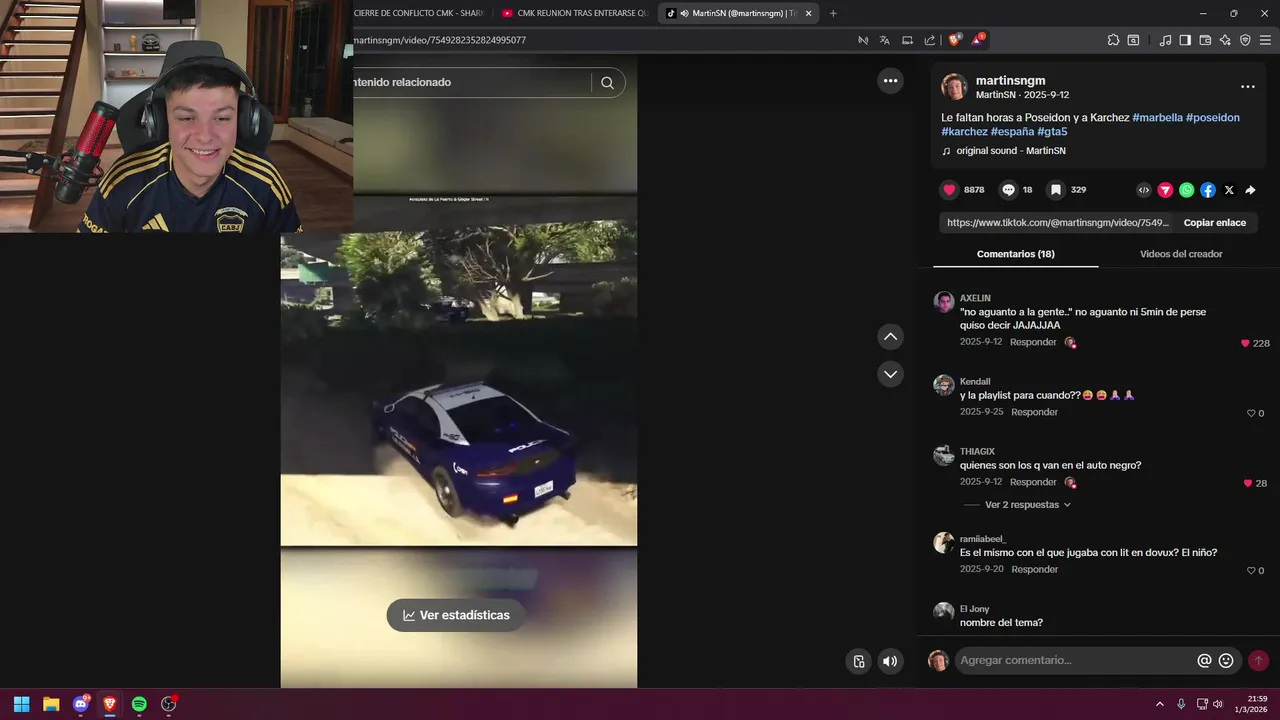This screenshot has height=720, width=1280.
Task: Save video with the bookmark icon
Action: (1055, 190)
